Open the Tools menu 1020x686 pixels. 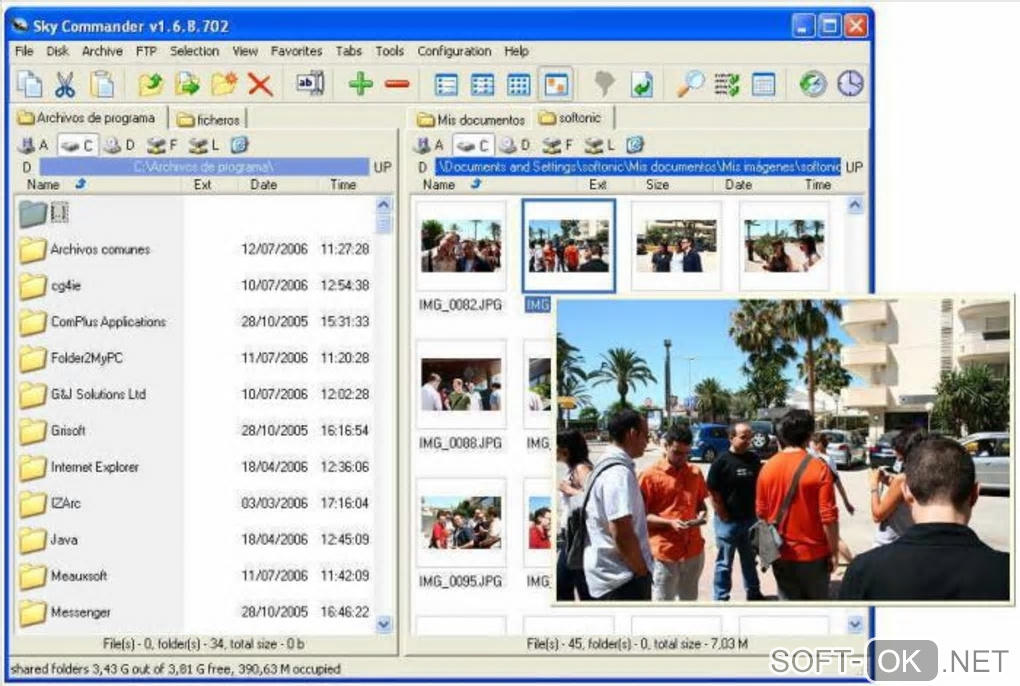click(390, 51)
